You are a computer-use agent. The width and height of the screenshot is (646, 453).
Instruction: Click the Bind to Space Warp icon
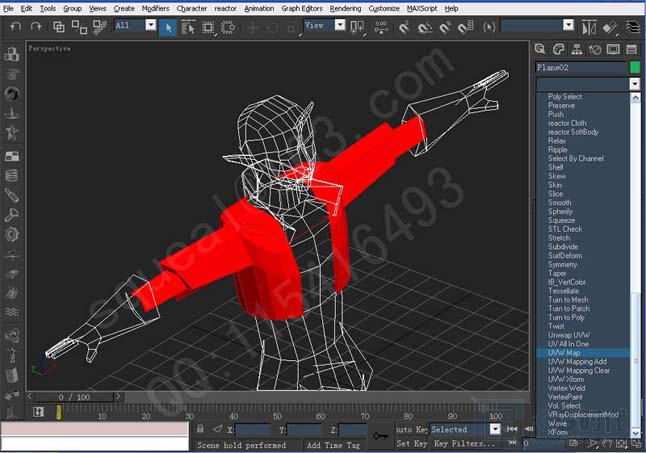pyautogui.click(x=99, y=27)
